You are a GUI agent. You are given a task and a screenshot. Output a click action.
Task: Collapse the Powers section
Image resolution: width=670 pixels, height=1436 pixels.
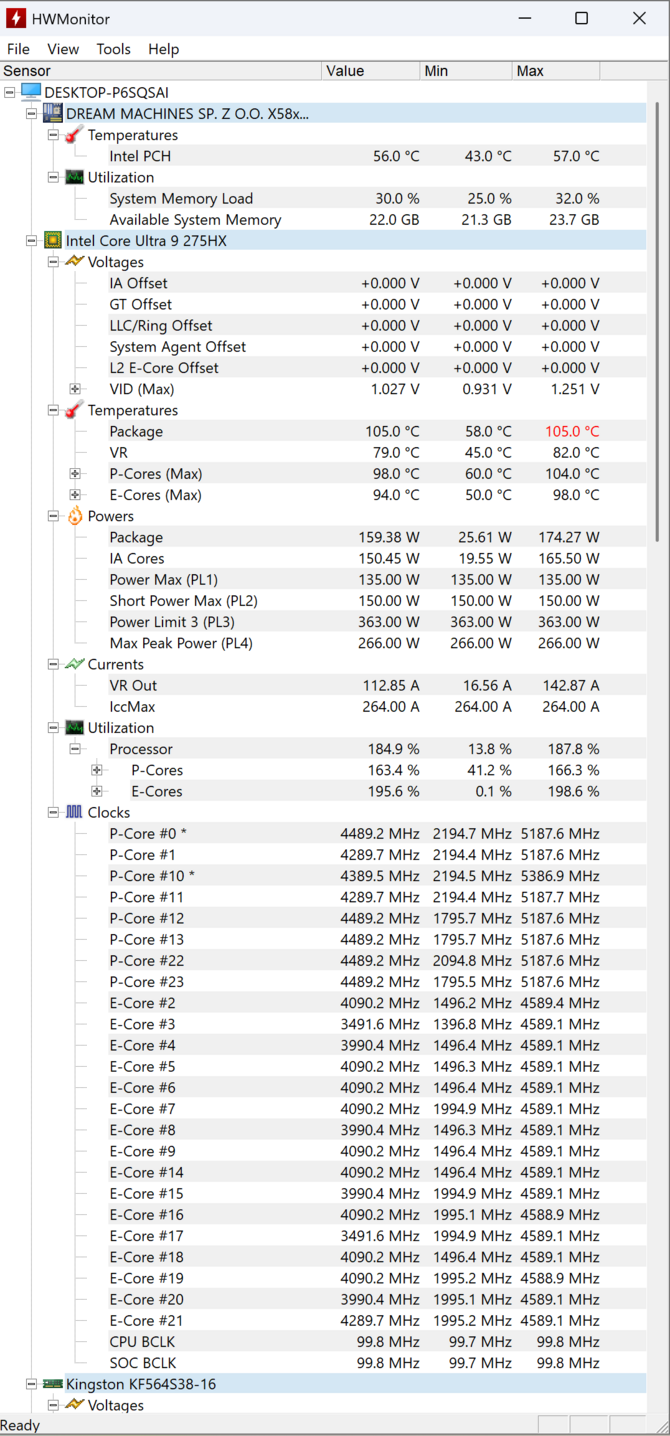tap(53, 516)
